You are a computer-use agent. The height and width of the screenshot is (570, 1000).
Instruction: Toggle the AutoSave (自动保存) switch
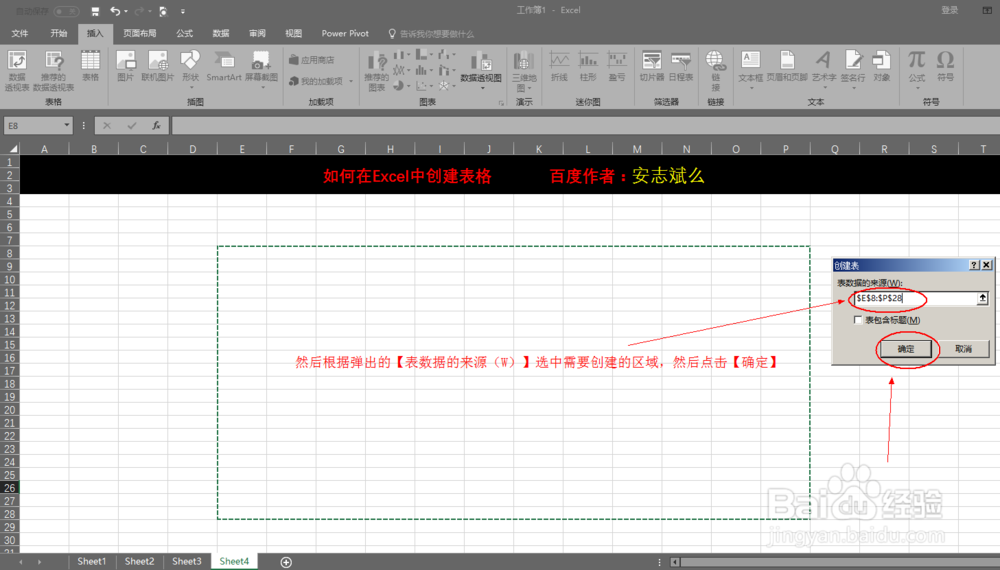(66, 11)
